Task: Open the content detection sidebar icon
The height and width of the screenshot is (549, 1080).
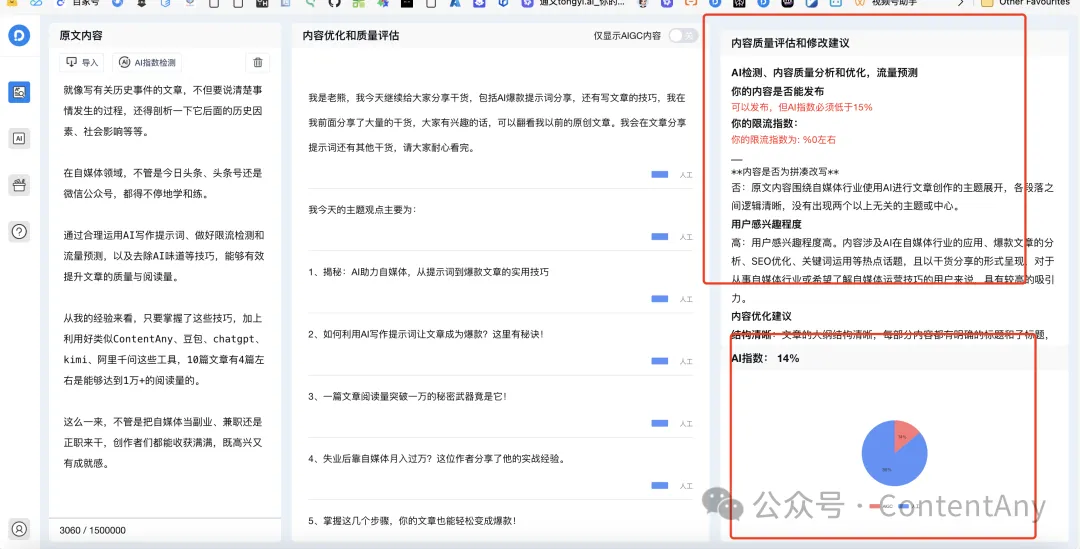Action: point(19,92)
